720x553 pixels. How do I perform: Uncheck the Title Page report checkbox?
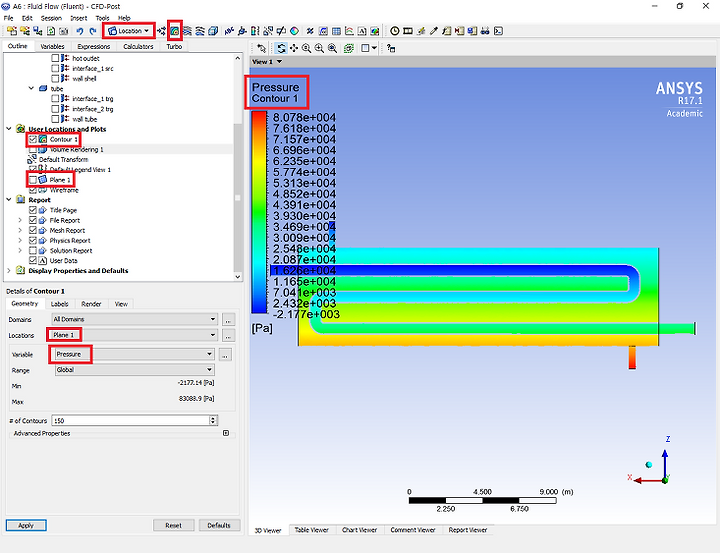[x=33, y=210]
